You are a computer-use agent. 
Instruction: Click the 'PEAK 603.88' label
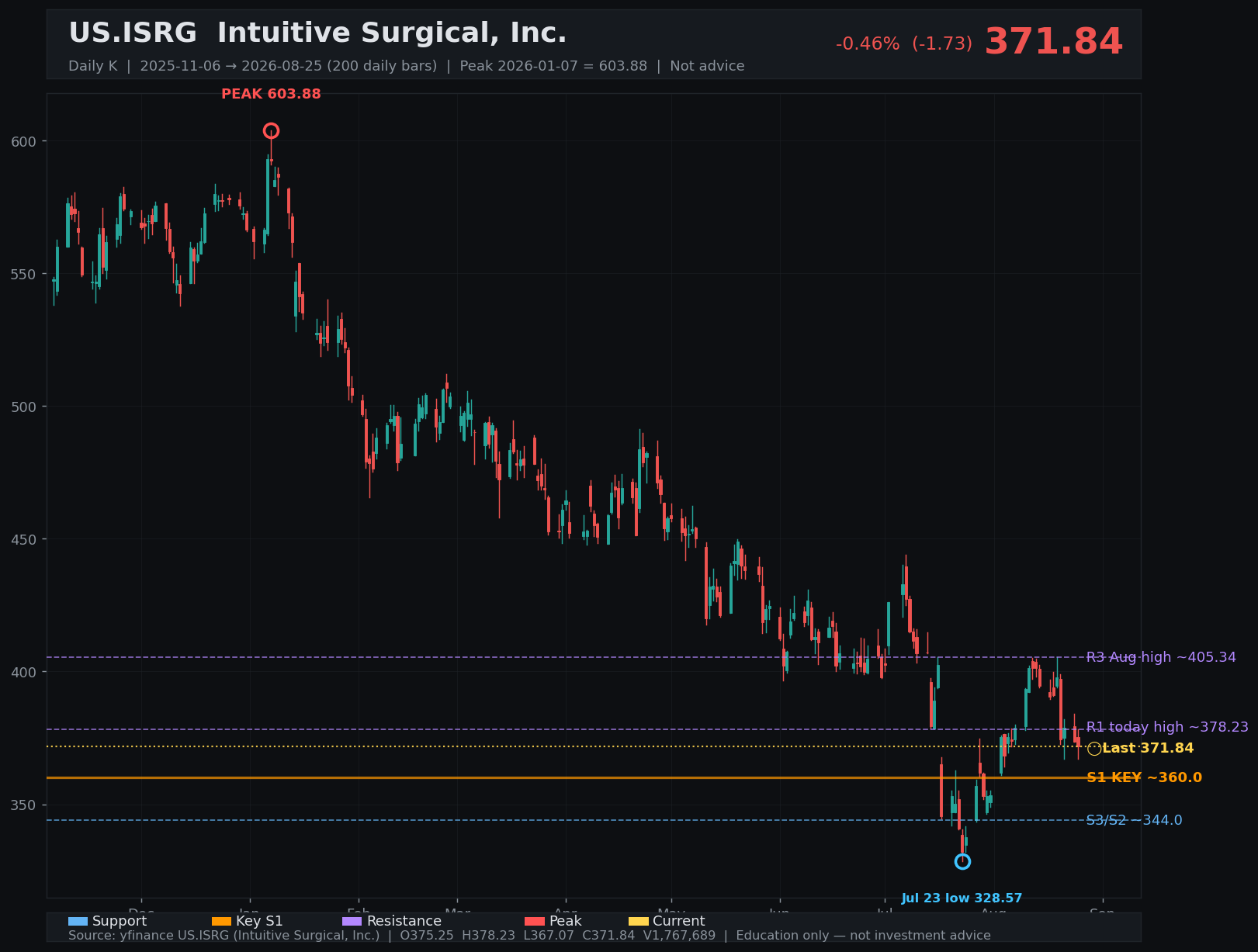coord(271,94)
